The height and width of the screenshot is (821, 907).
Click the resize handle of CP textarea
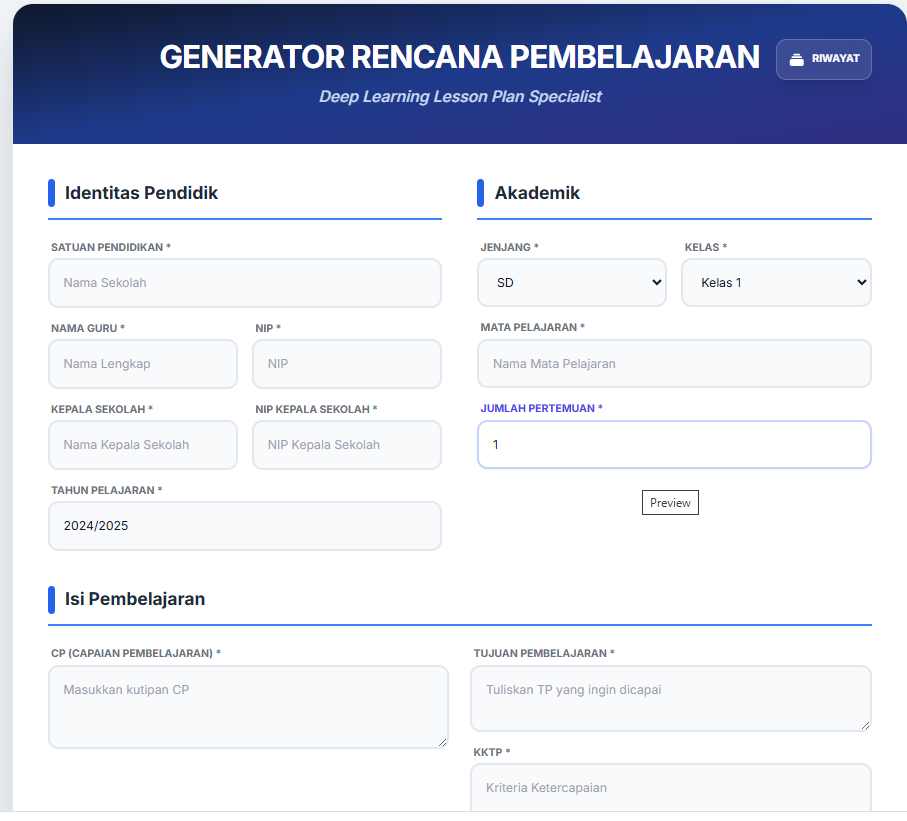[442, 741]
